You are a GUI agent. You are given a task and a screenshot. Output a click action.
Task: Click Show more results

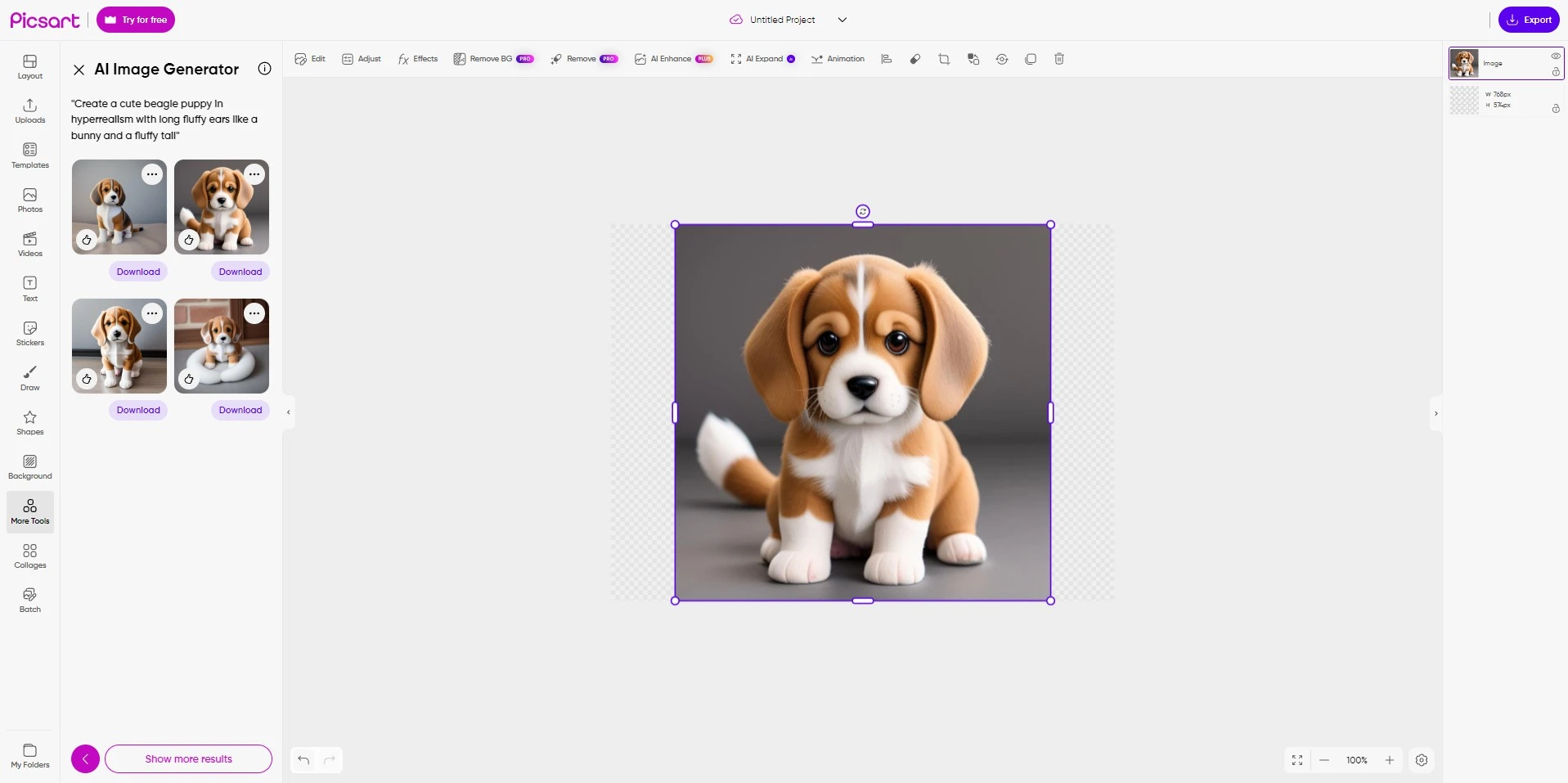point(188,758)
